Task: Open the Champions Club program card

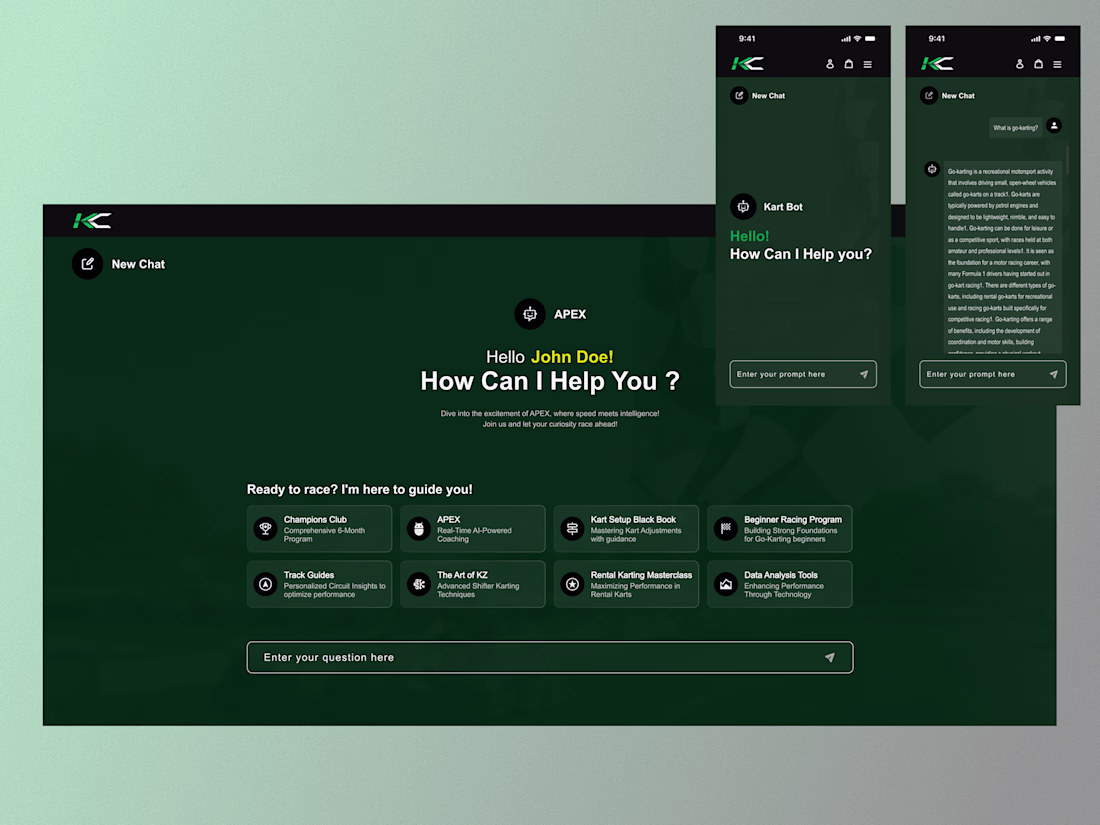Action: [x=319, y=528]
